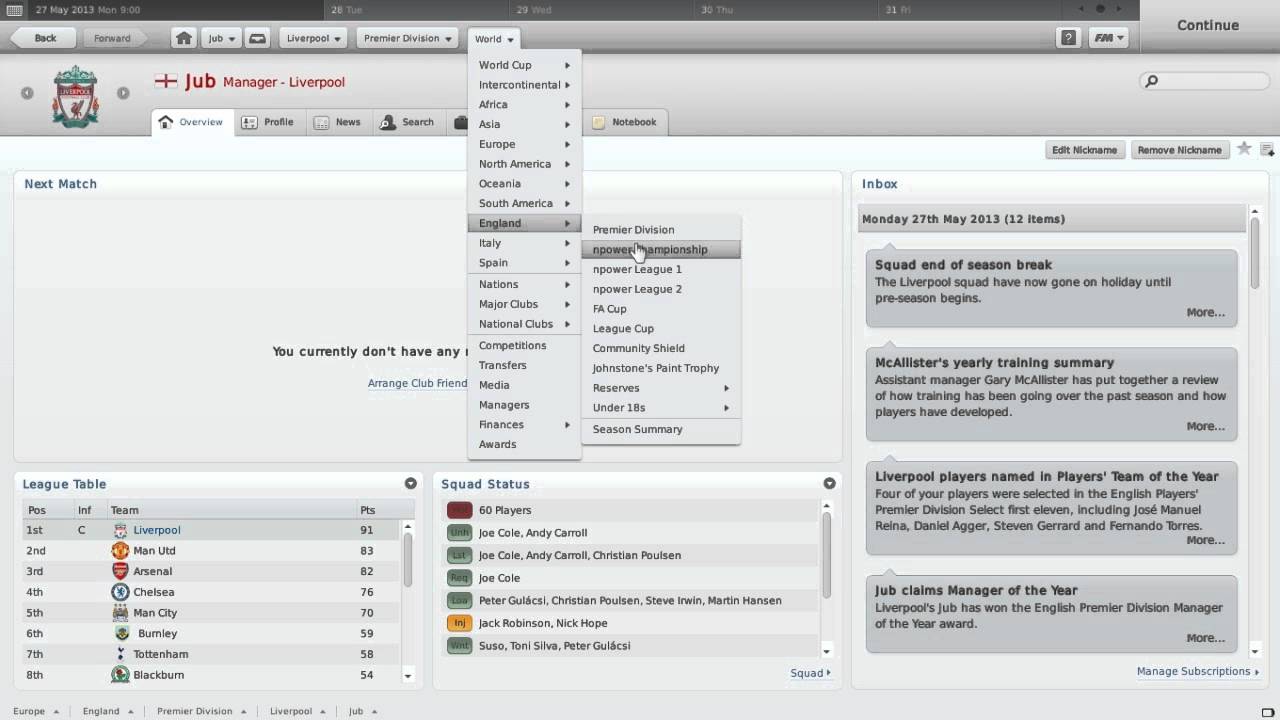1280x720 pixels.
Task: Open the World Cup menu entry
Action: coord(524,65)
